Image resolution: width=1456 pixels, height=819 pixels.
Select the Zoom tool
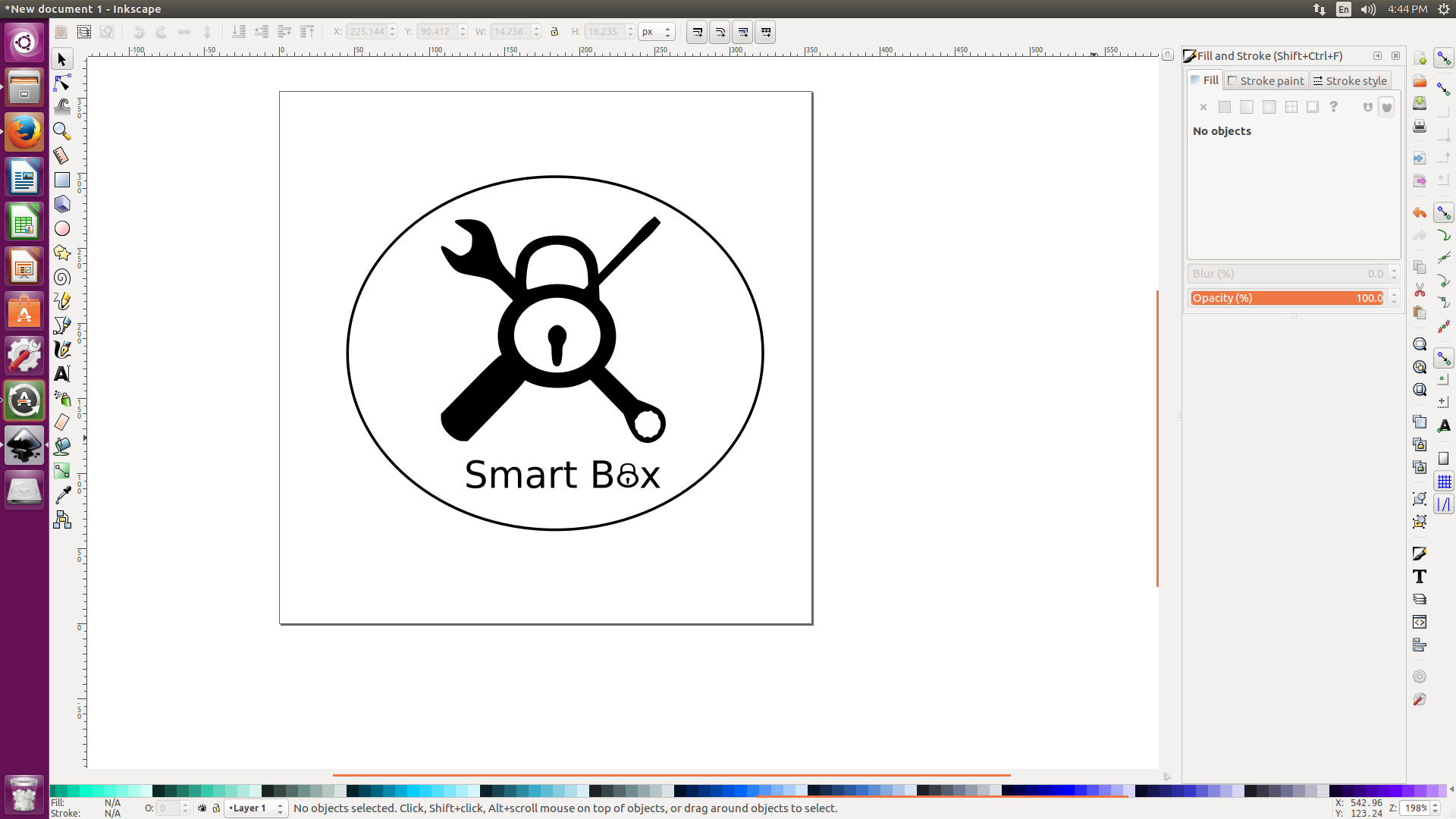[62, 131]
